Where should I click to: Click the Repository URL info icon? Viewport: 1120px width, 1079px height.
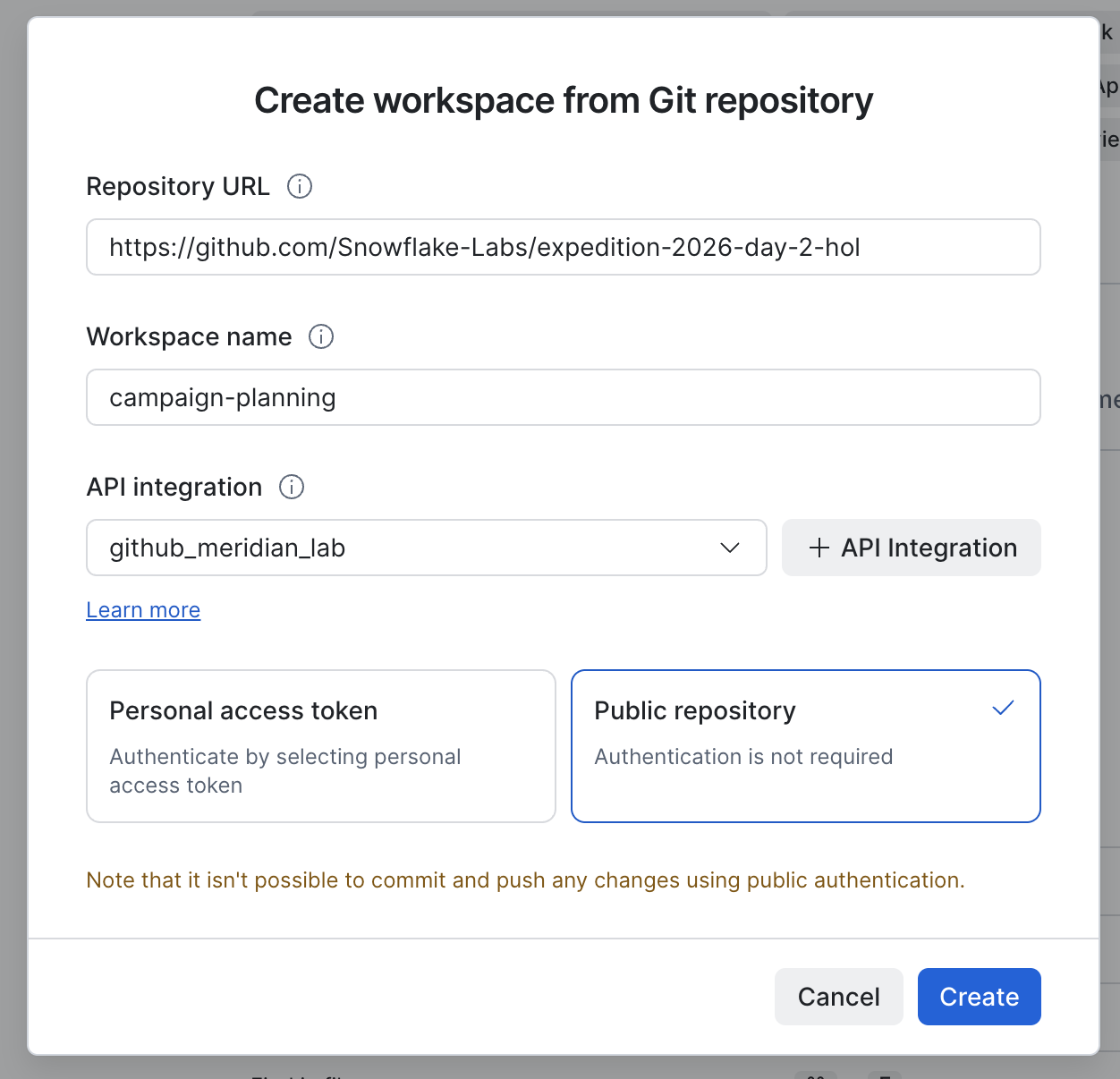300,186
